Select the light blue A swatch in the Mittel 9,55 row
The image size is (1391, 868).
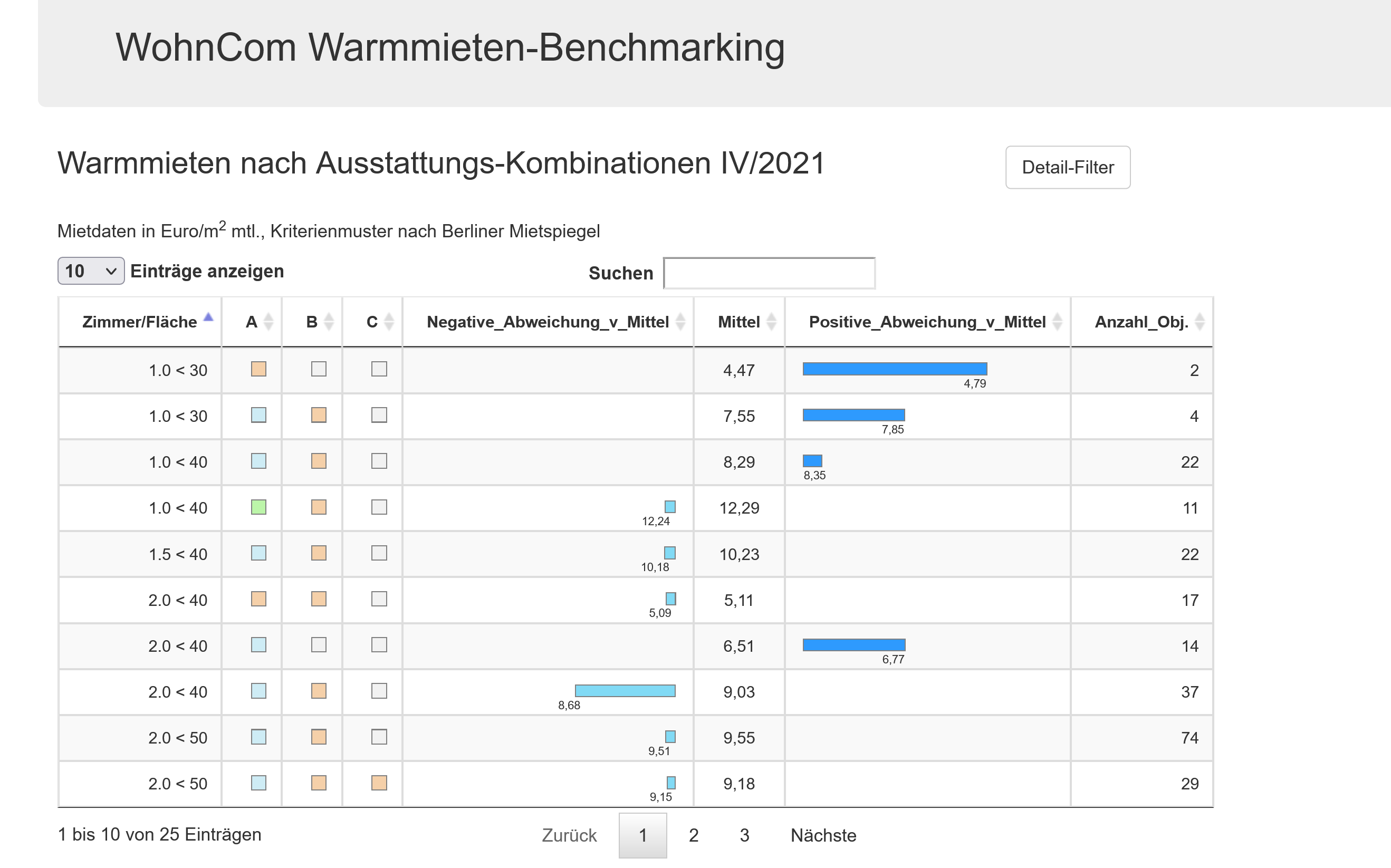click(x=259, y=737)
